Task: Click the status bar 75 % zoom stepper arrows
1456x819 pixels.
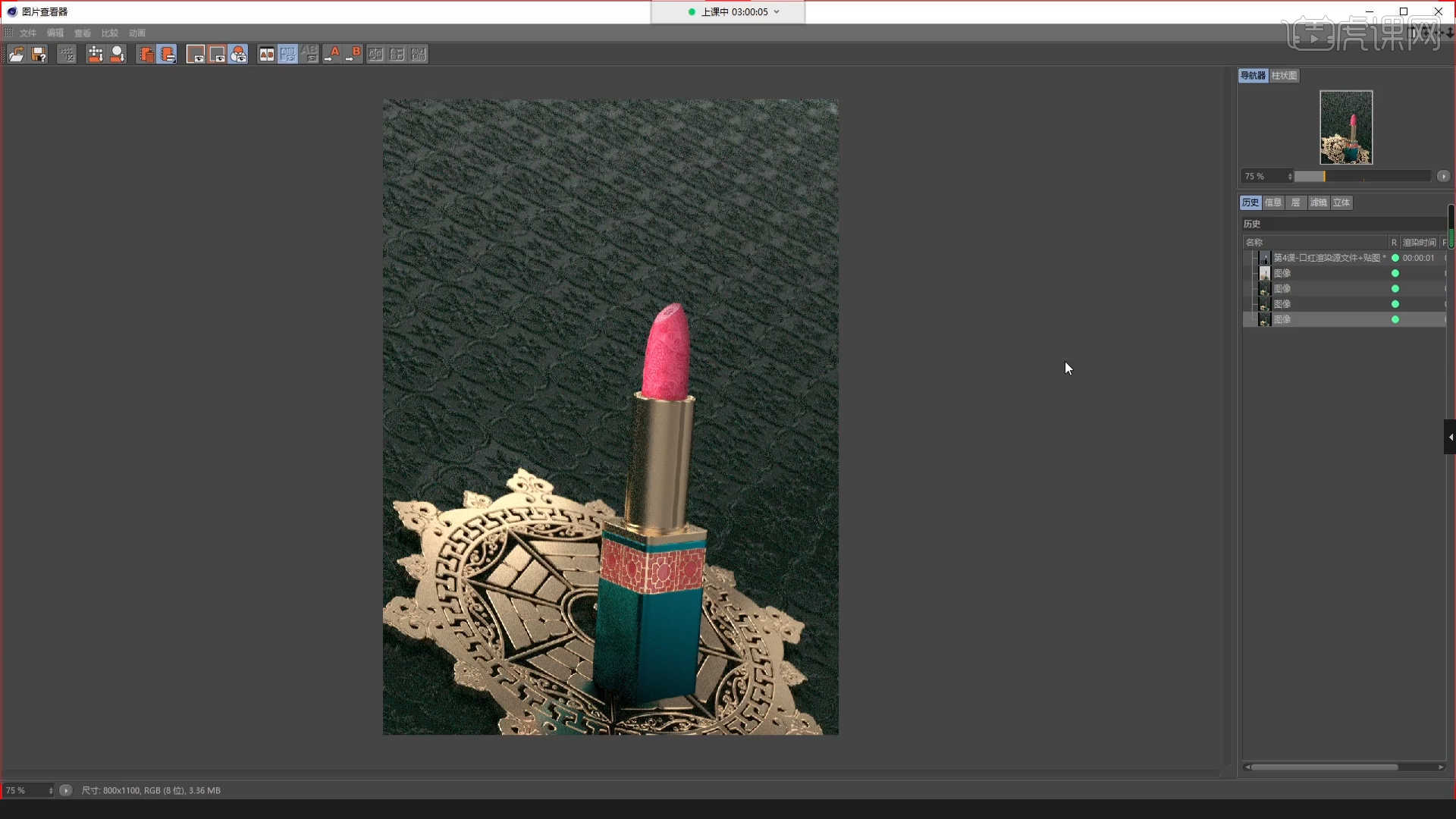Action: coord(51,790)
